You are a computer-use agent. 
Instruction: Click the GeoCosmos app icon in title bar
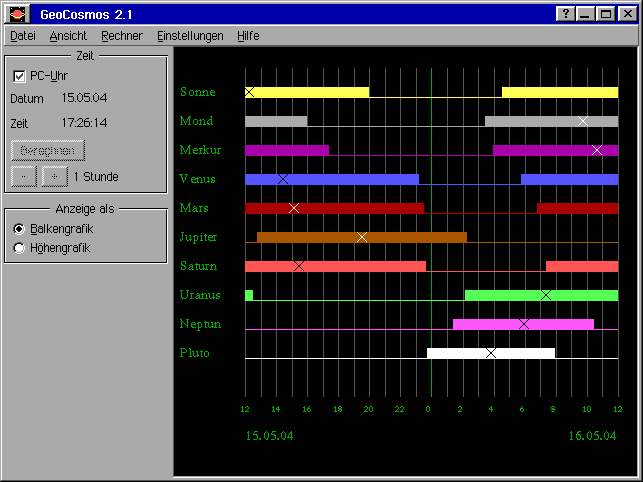pyautogui.click(x=17, y=14)
